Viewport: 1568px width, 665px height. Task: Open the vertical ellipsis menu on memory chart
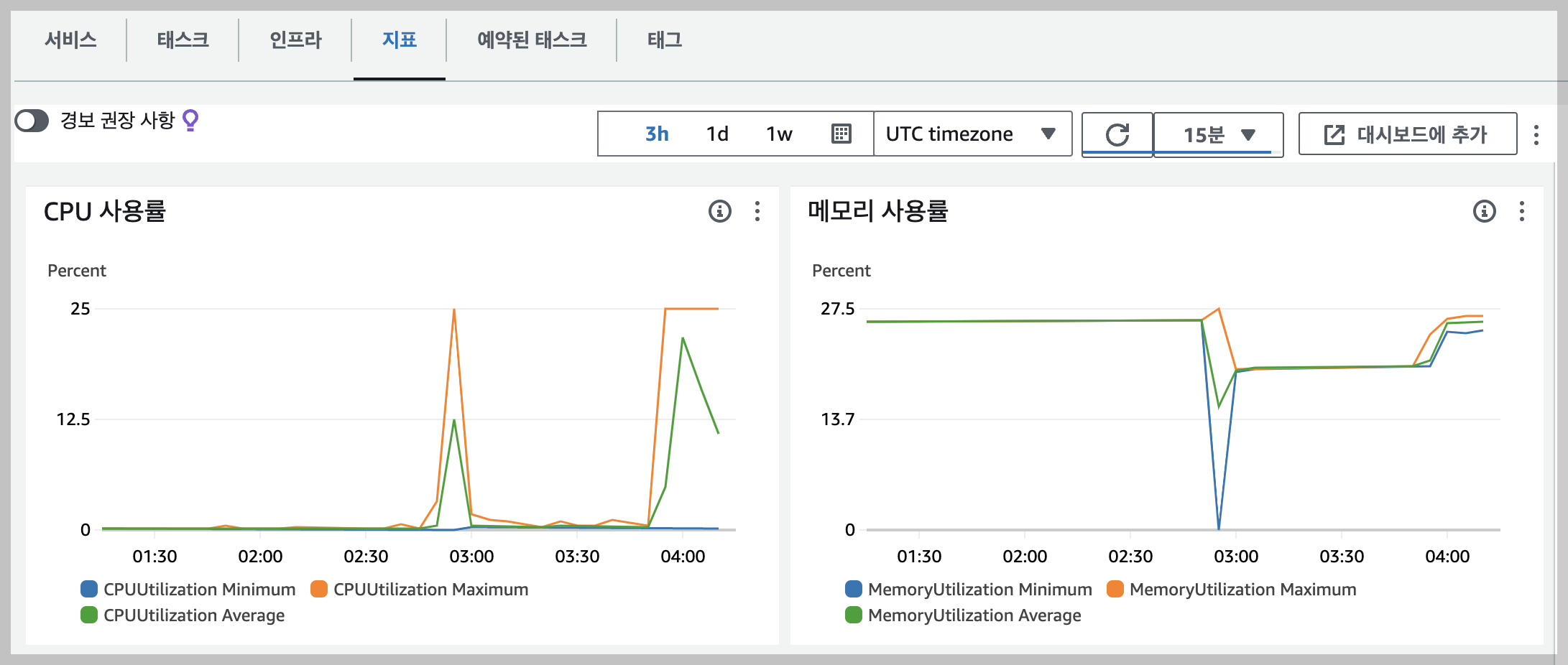[x=1521, y=212]
